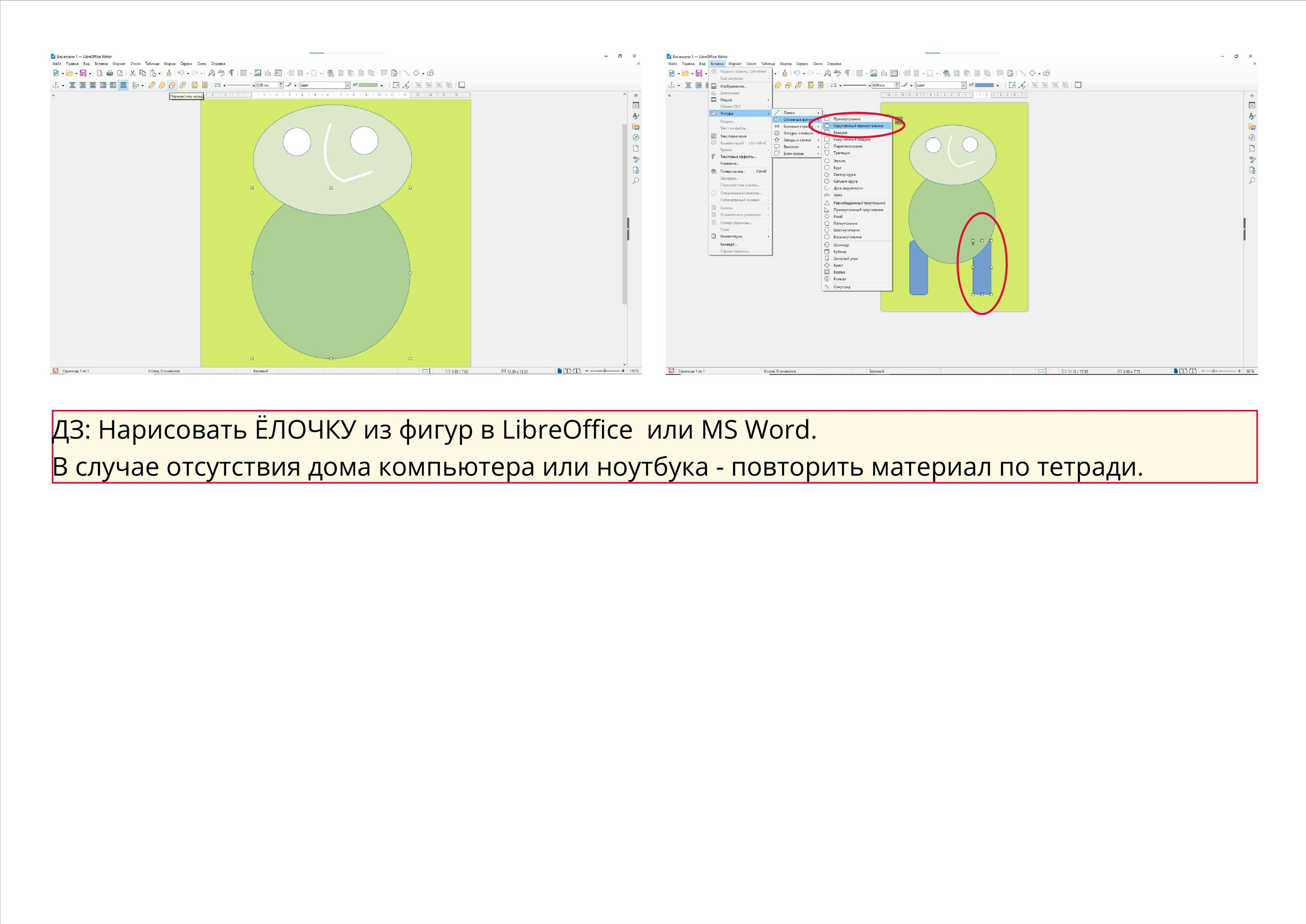This screenshot has width=1306, height=924.
Task: Expand the line style dropdown in left window
Action: click(x=254, y=85)
